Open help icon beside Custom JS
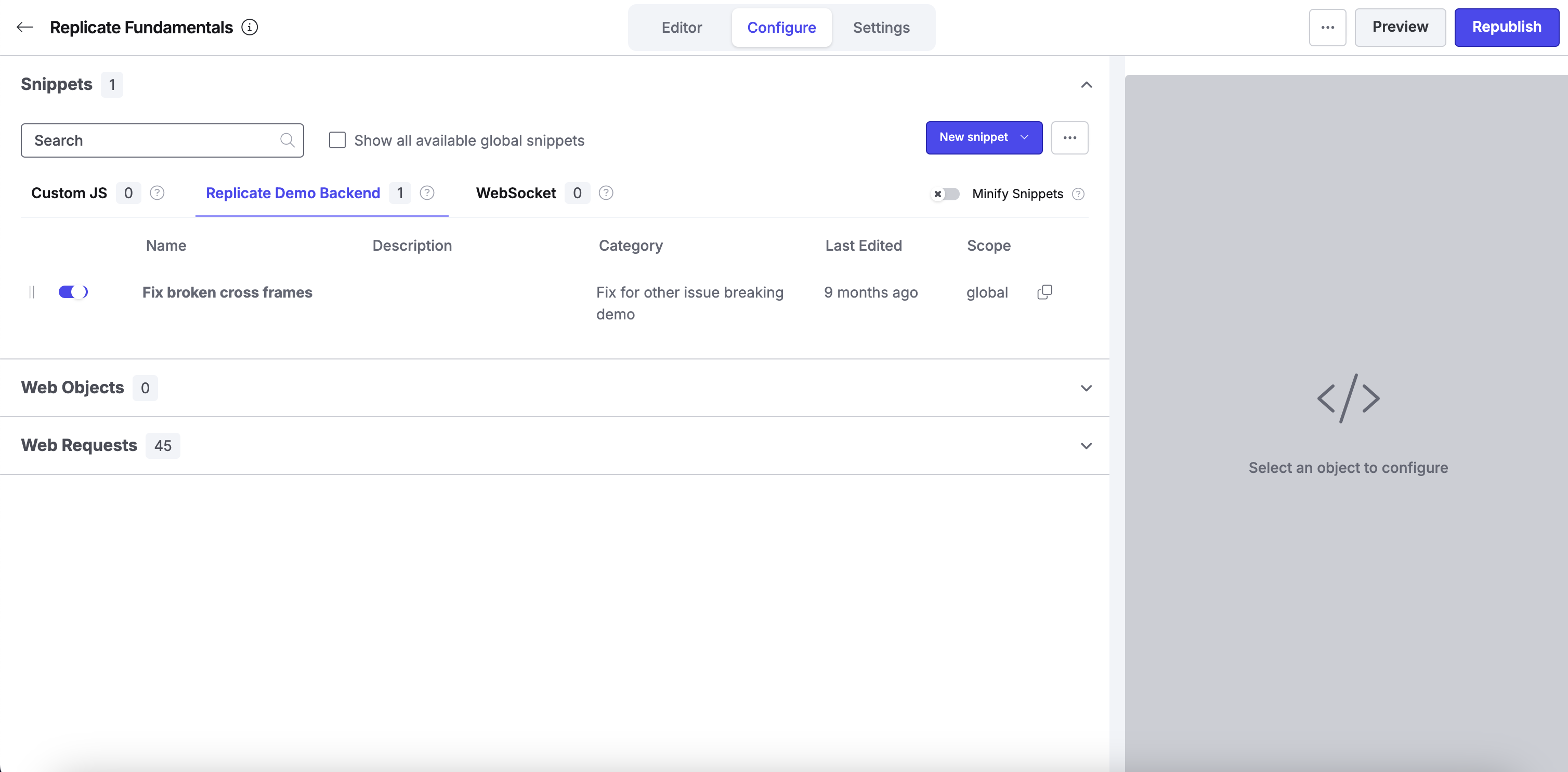This screenshot has width=1568, height=772. pos(157,193)
